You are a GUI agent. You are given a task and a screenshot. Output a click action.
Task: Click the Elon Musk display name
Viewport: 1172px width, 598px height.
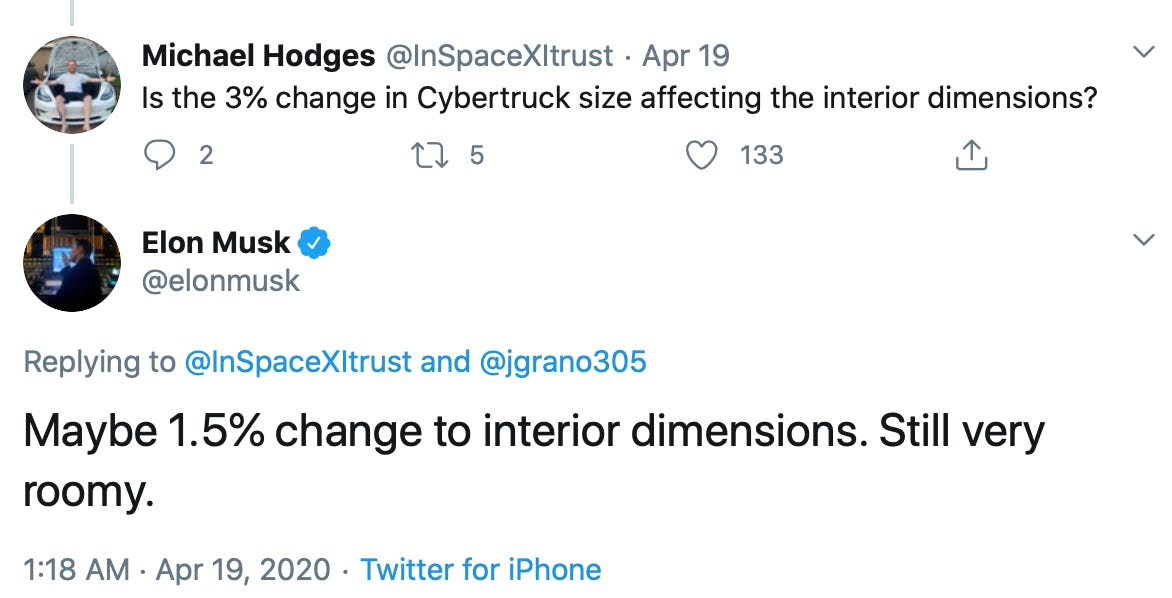216,243
